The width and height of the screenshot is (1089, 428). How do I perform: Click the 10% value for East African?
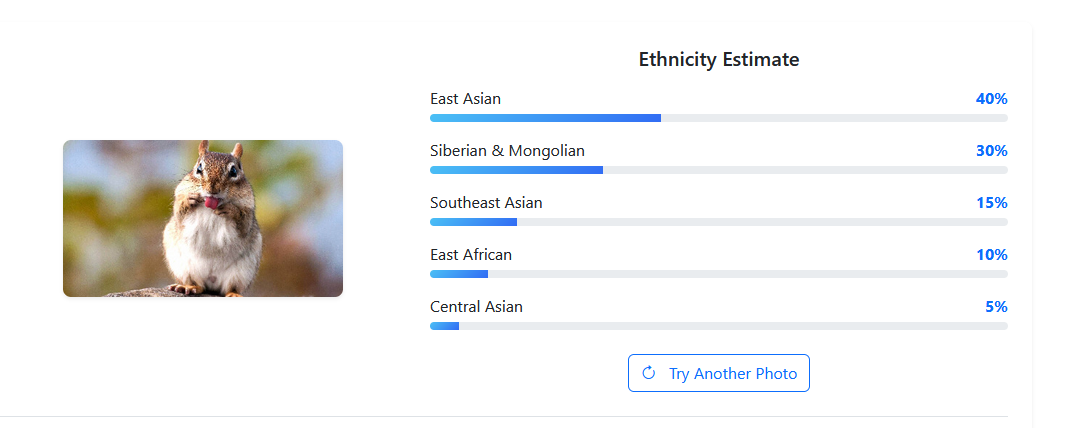click(991, 255)
